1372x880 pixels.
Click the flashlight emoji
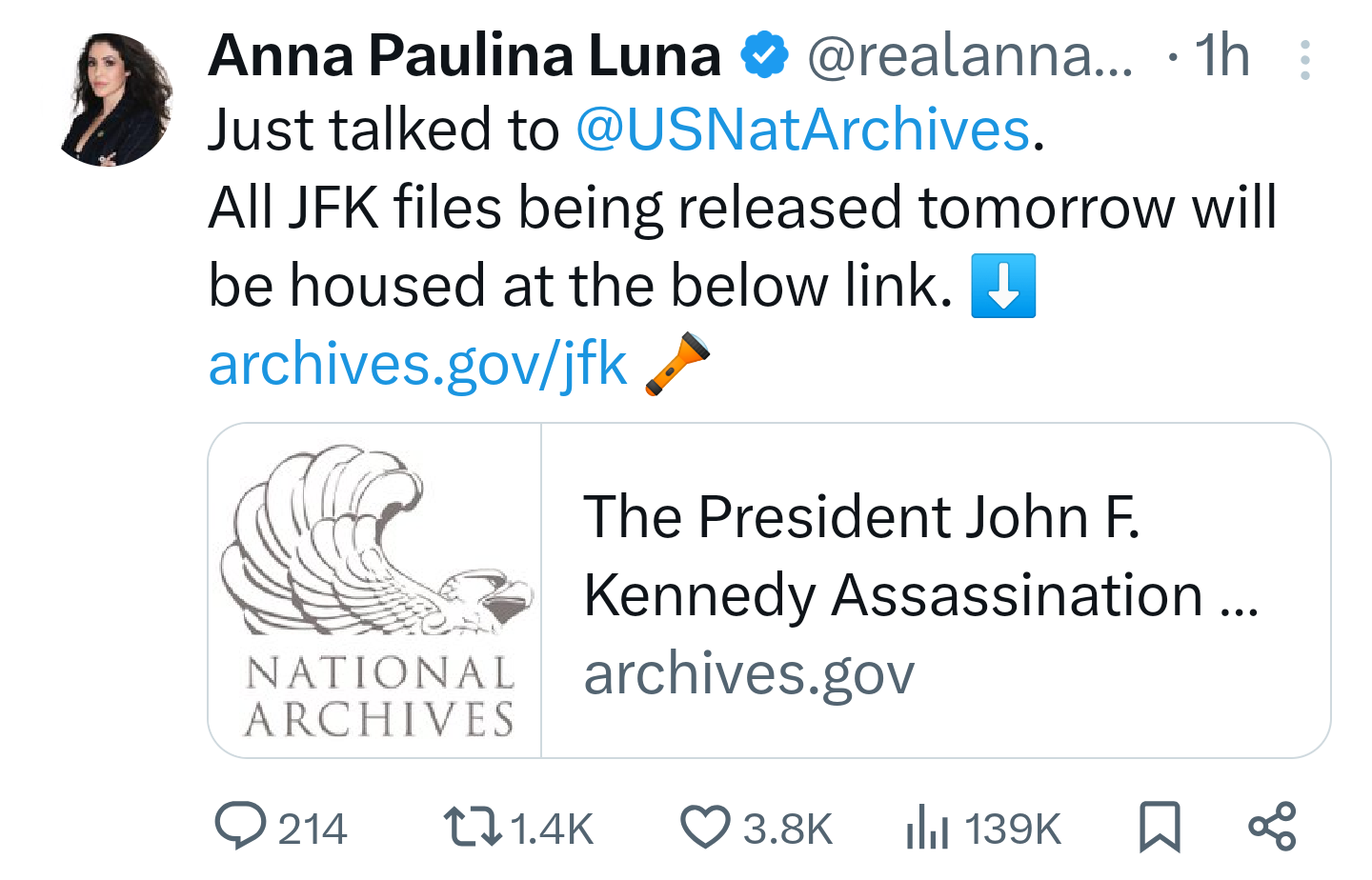click(677, 363)
